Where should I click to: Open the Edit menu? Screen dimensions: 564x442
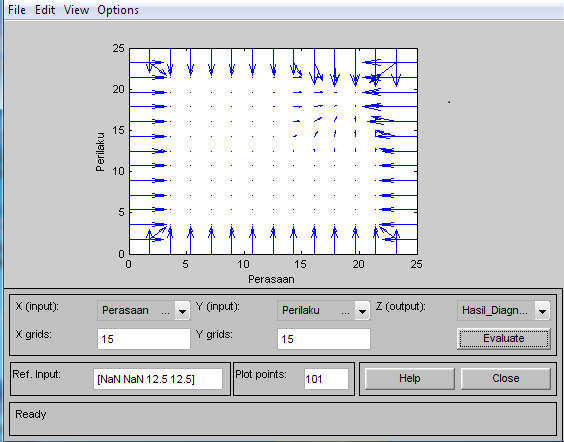pyautogui.click(x=45, y=10)
